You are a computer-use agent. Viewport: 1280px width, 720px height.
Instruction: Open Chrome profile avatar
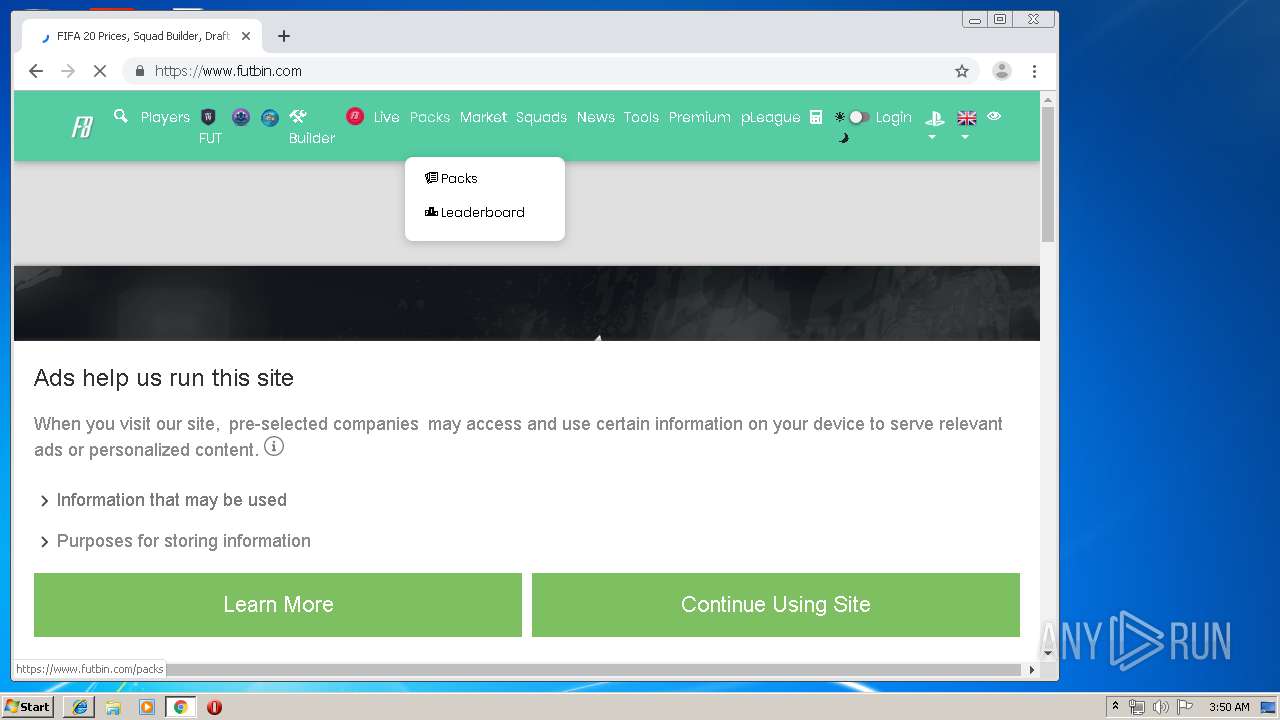(1001, 71)
